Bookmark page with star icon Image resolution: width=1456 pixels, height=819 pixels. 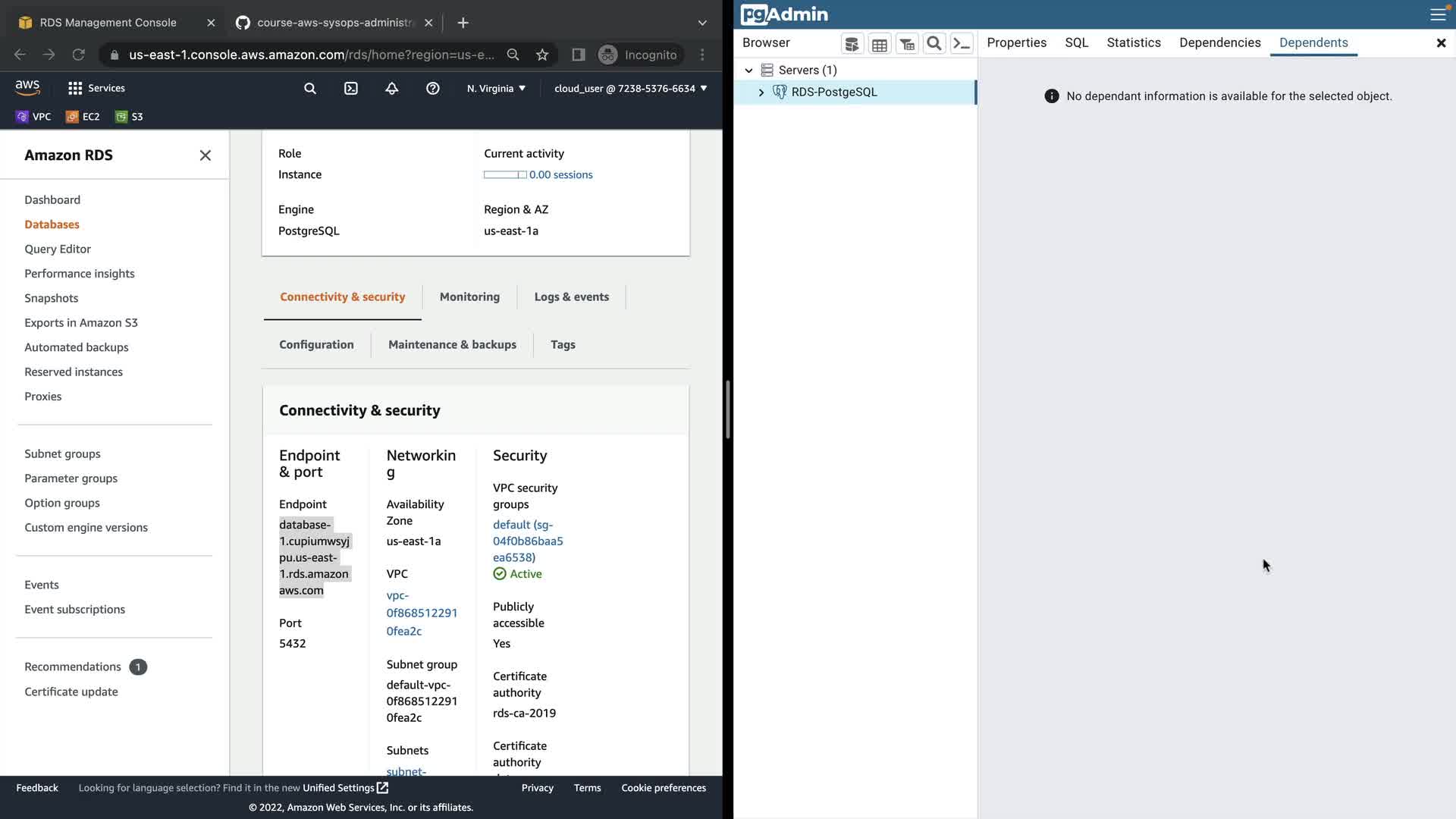point(541,55)
